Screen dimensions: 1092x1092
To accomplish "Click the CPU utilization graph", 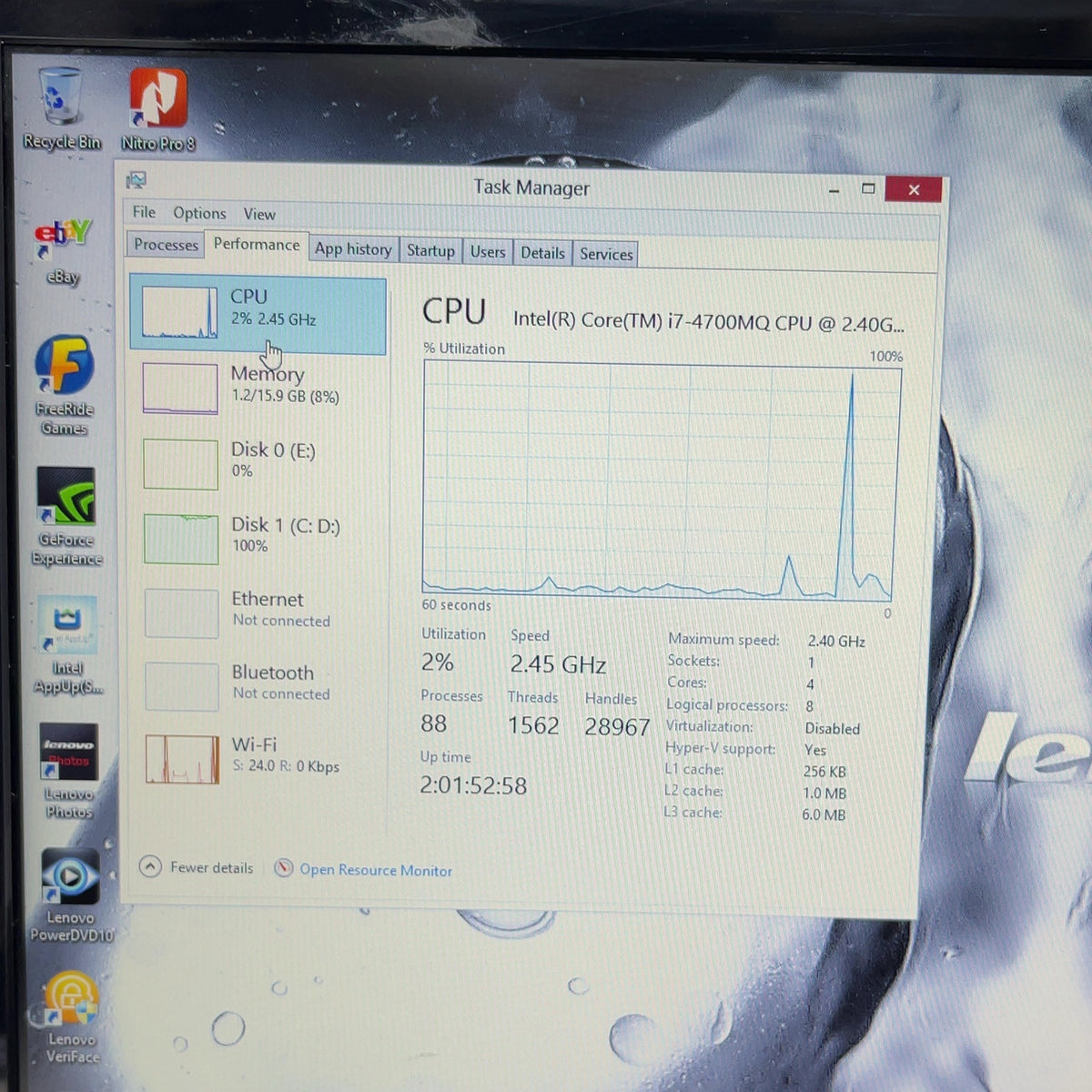I will (x=661, y=480).
